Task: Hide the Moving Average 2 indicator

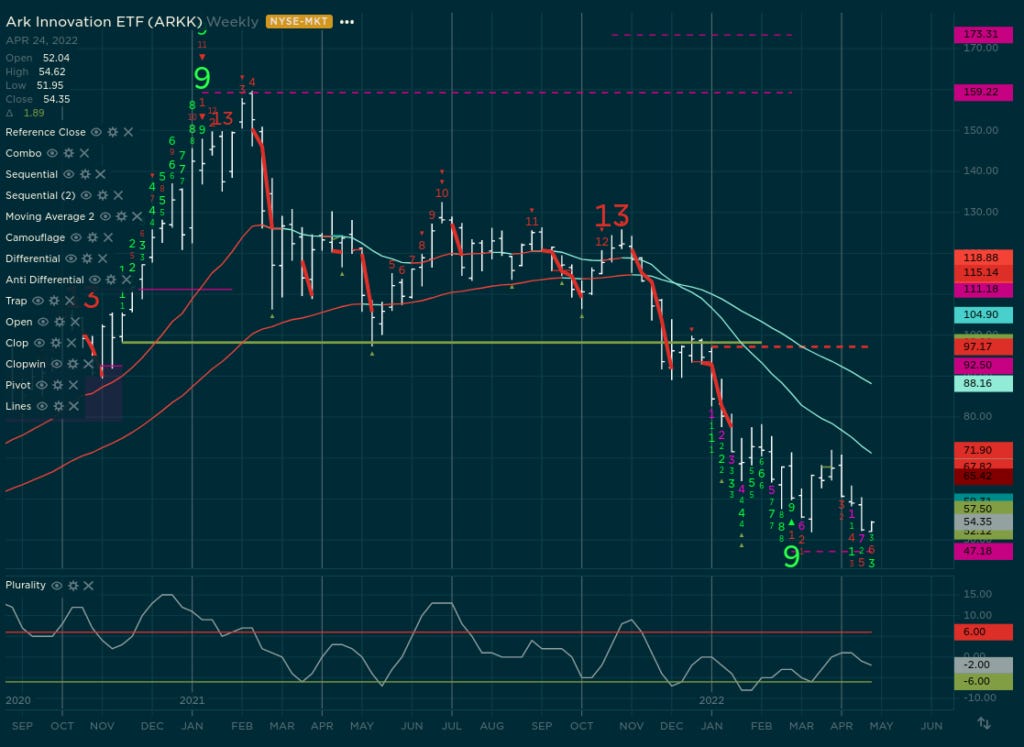Action: 105,216
